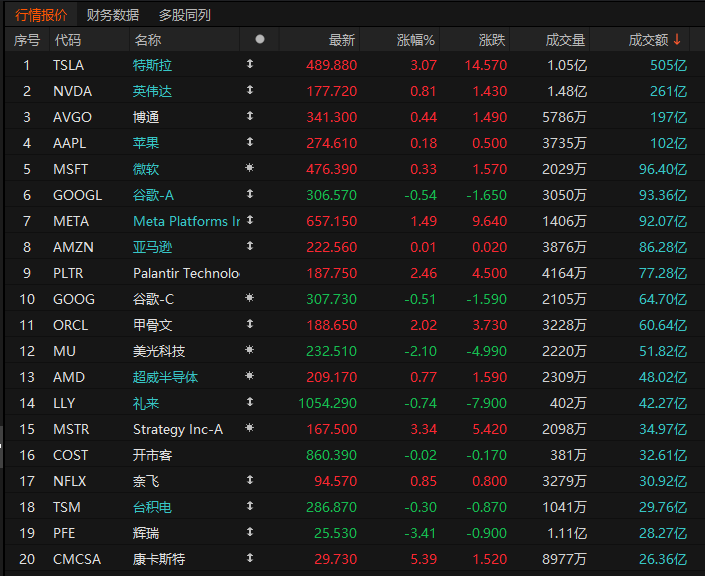This screenshot has height=576, width=705.
Task: Open 超威半导体 stock name link
Action: pyautogui.click(x=165, y=377)
